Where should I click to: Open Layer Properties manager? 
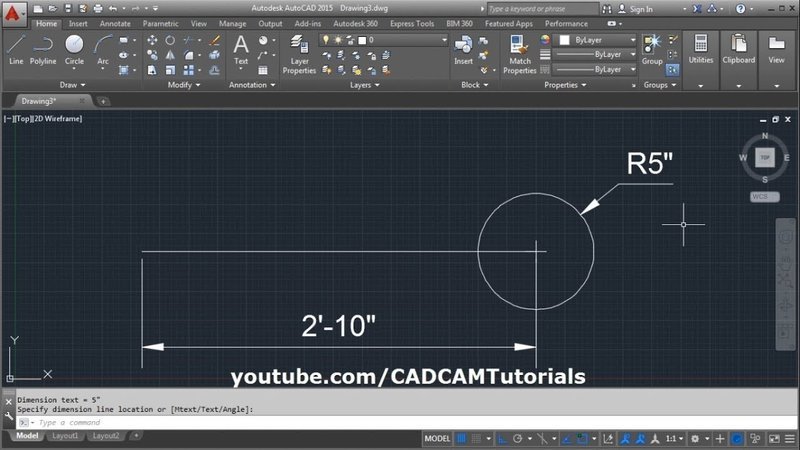[299, 55]
